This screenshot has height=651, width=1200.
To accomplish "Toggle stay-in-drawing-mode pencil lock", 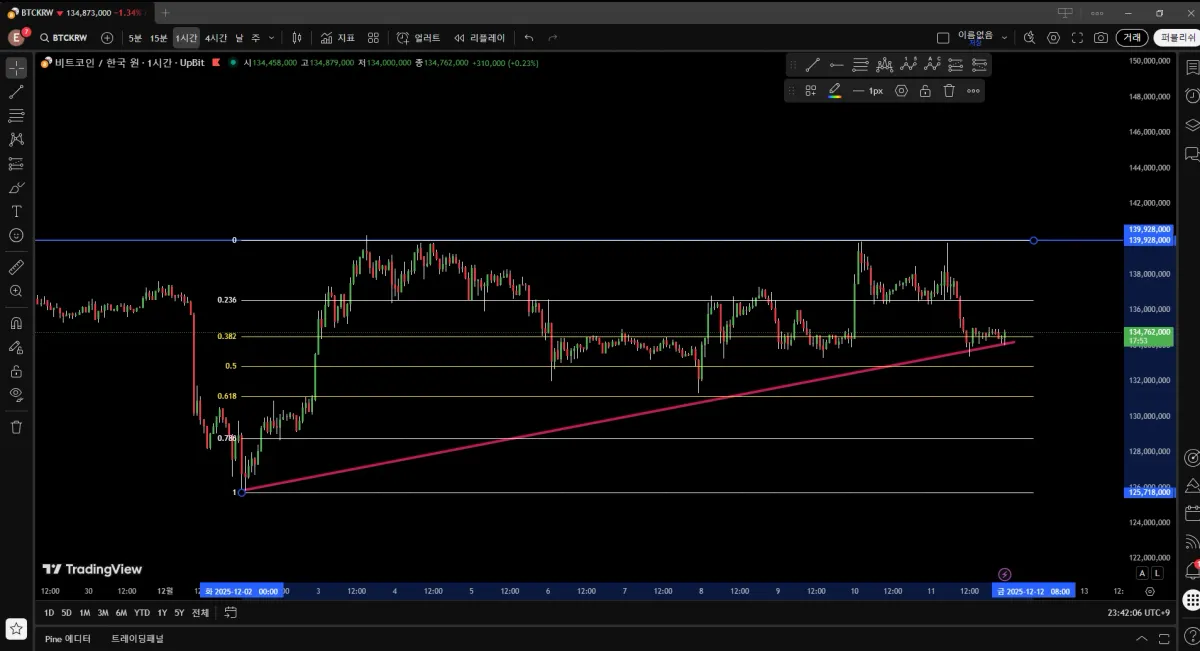I will coord(16,347).
